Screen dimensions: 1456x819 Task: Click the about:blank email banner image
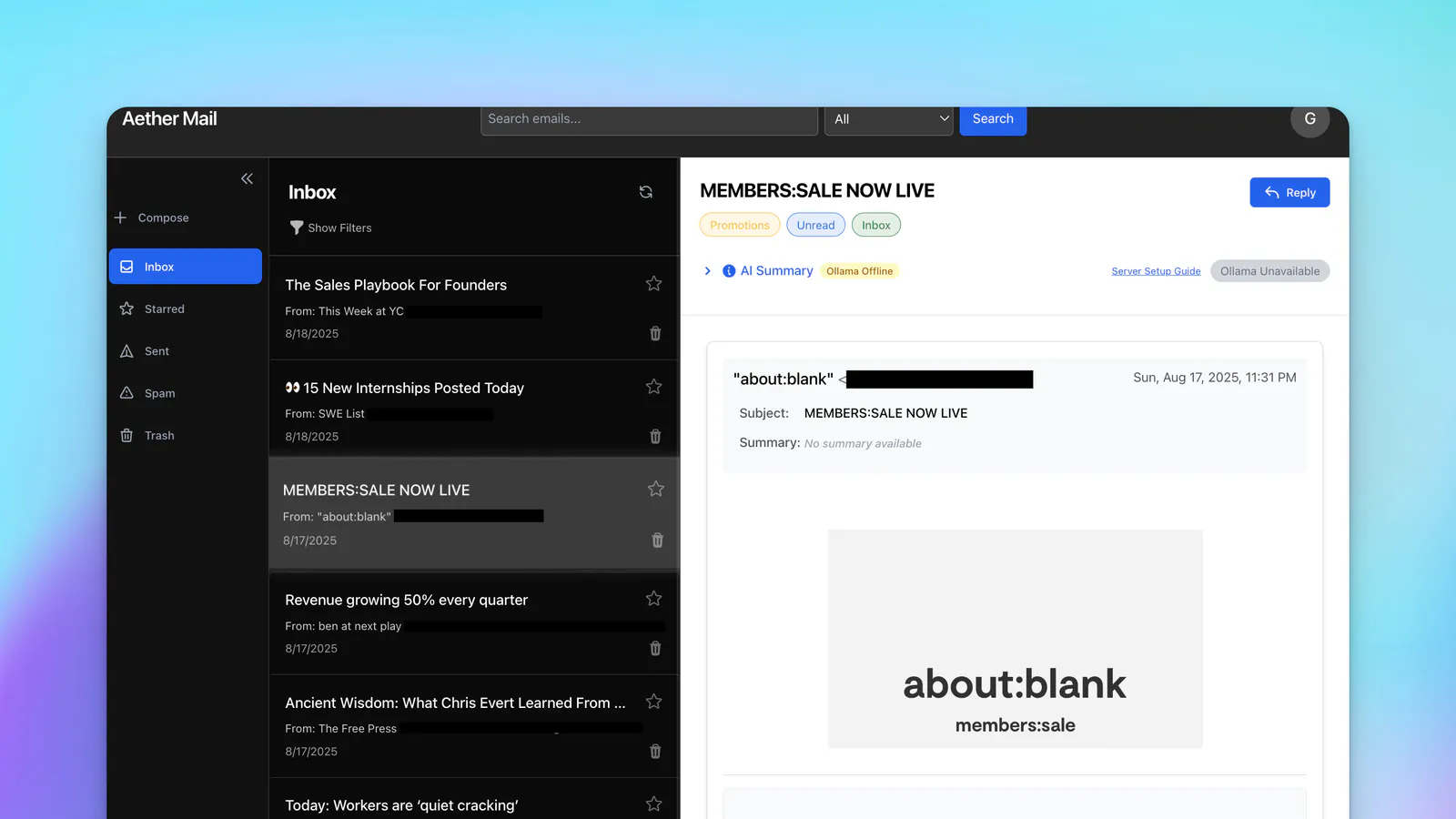tap(1015, 639)
